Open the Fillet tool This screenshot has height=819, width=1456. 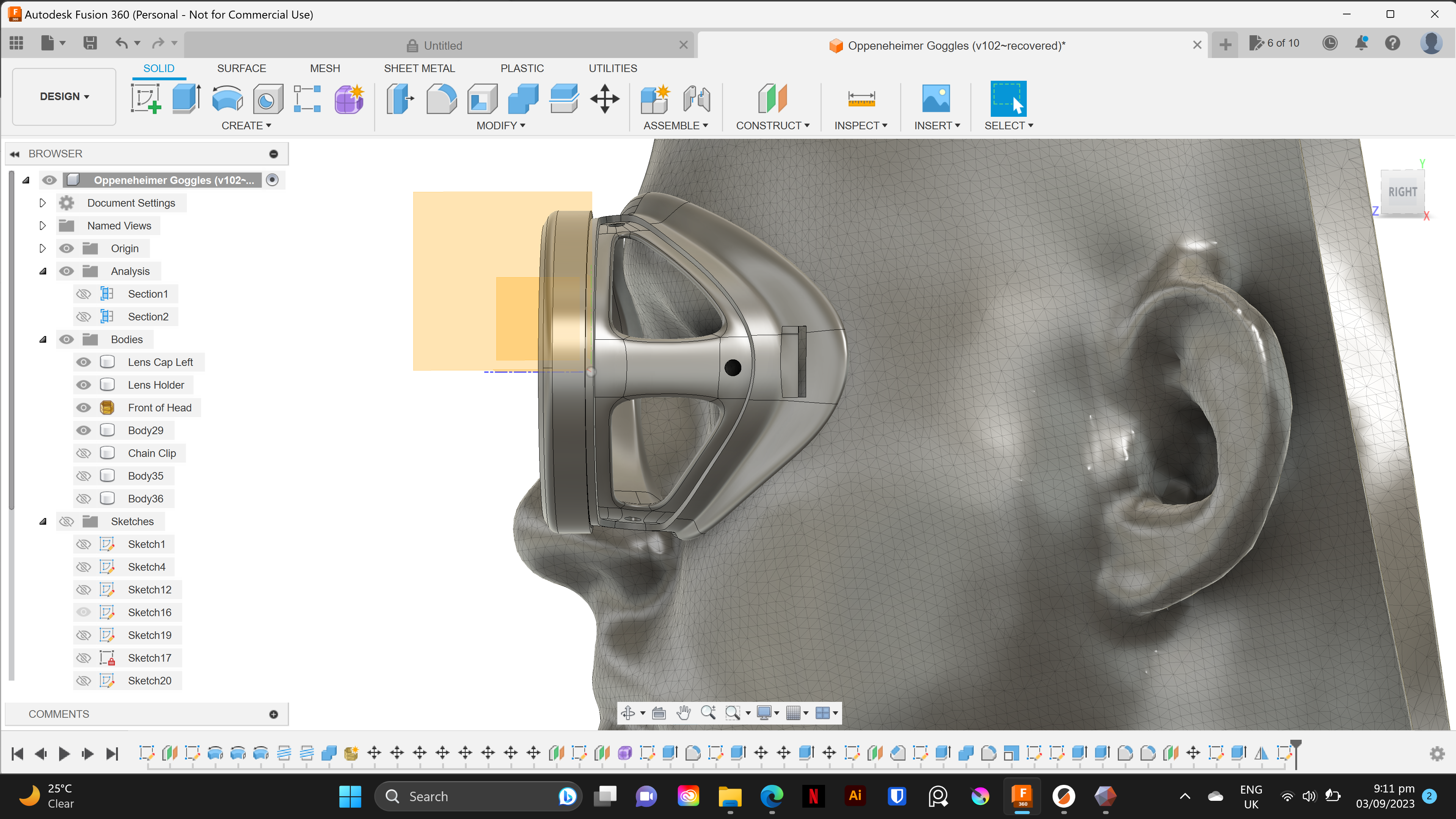[441, 98]
